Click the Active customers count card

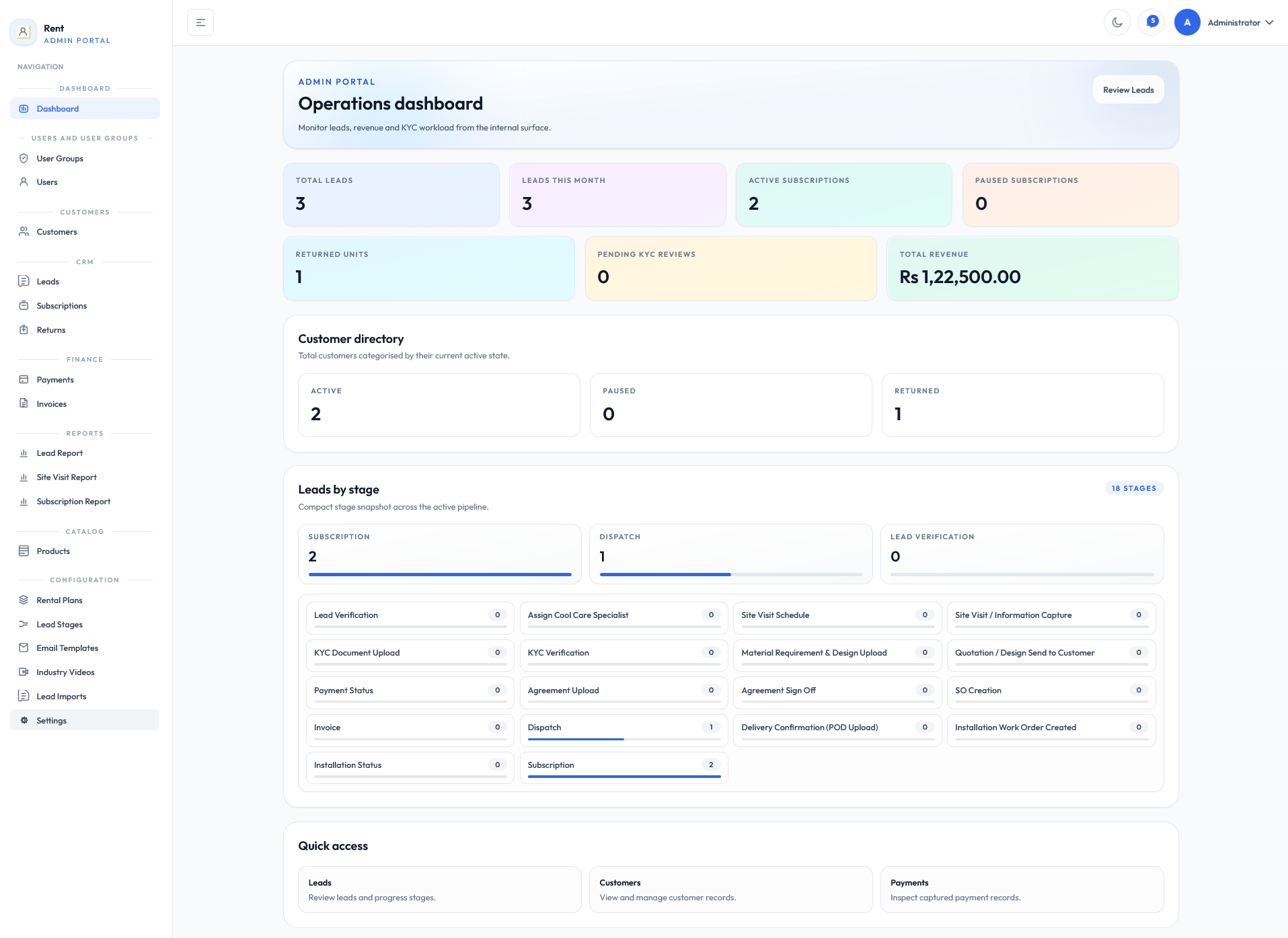pyautogui.click(x=439, y=405)
